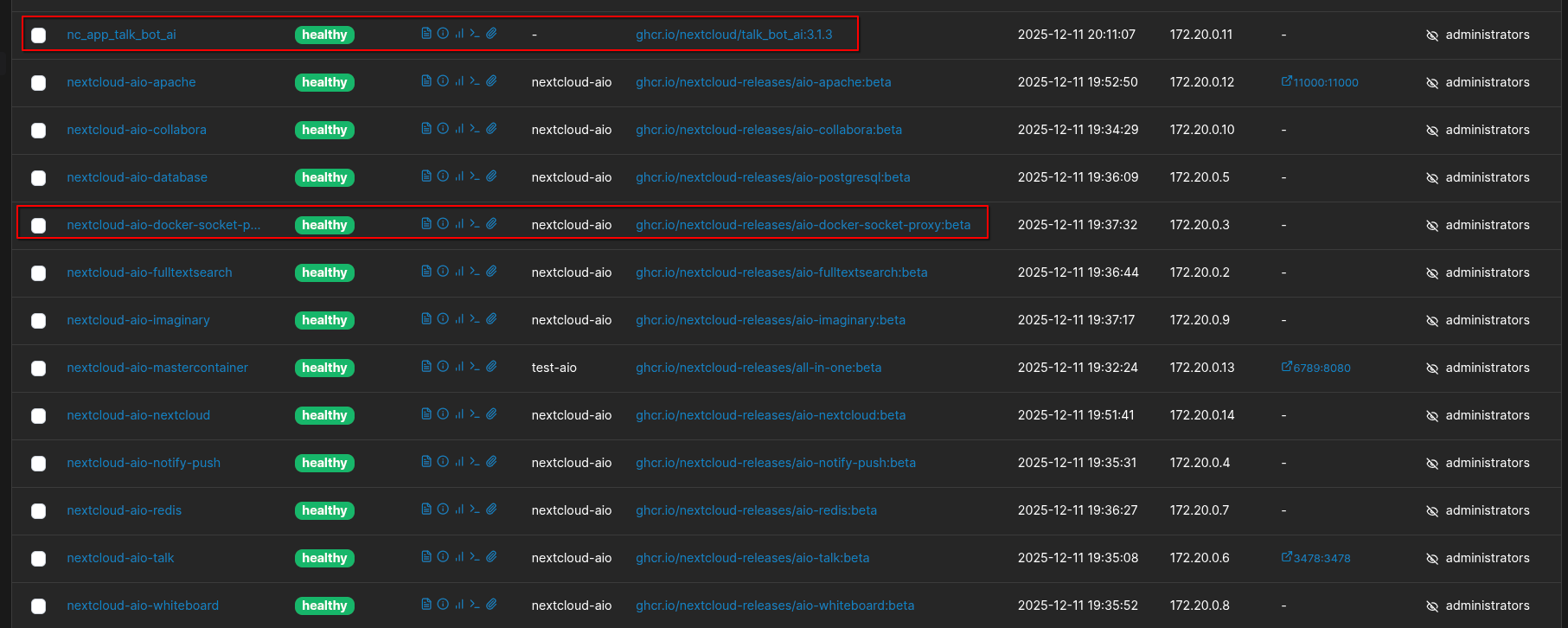
Task: Open logs icon for nc_app_talk_bot_ai
Action: (x=426, y=34)
